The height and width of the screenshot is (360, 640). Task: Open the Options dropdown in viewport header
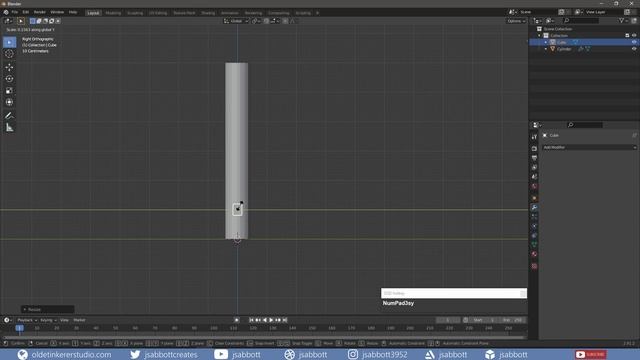click(x=516, y=21)
